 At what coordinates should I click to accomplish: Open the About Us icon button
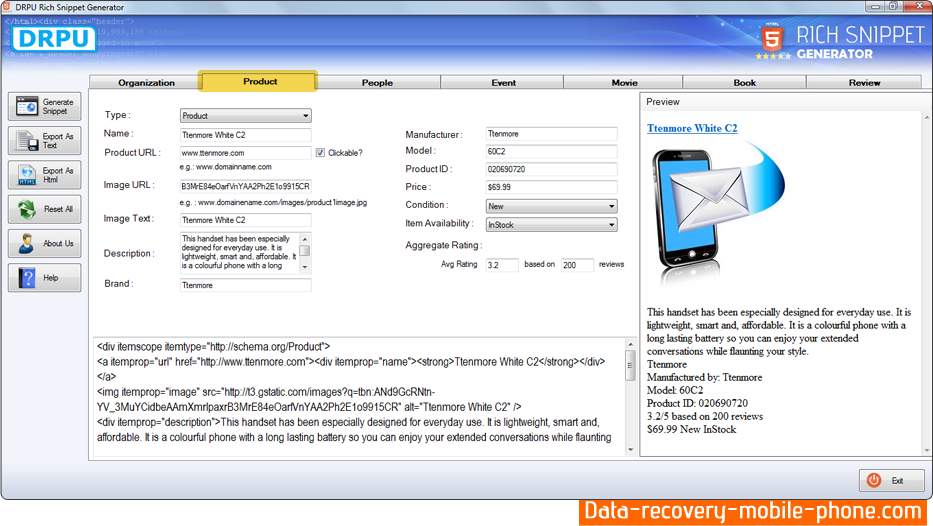[45, 243]
